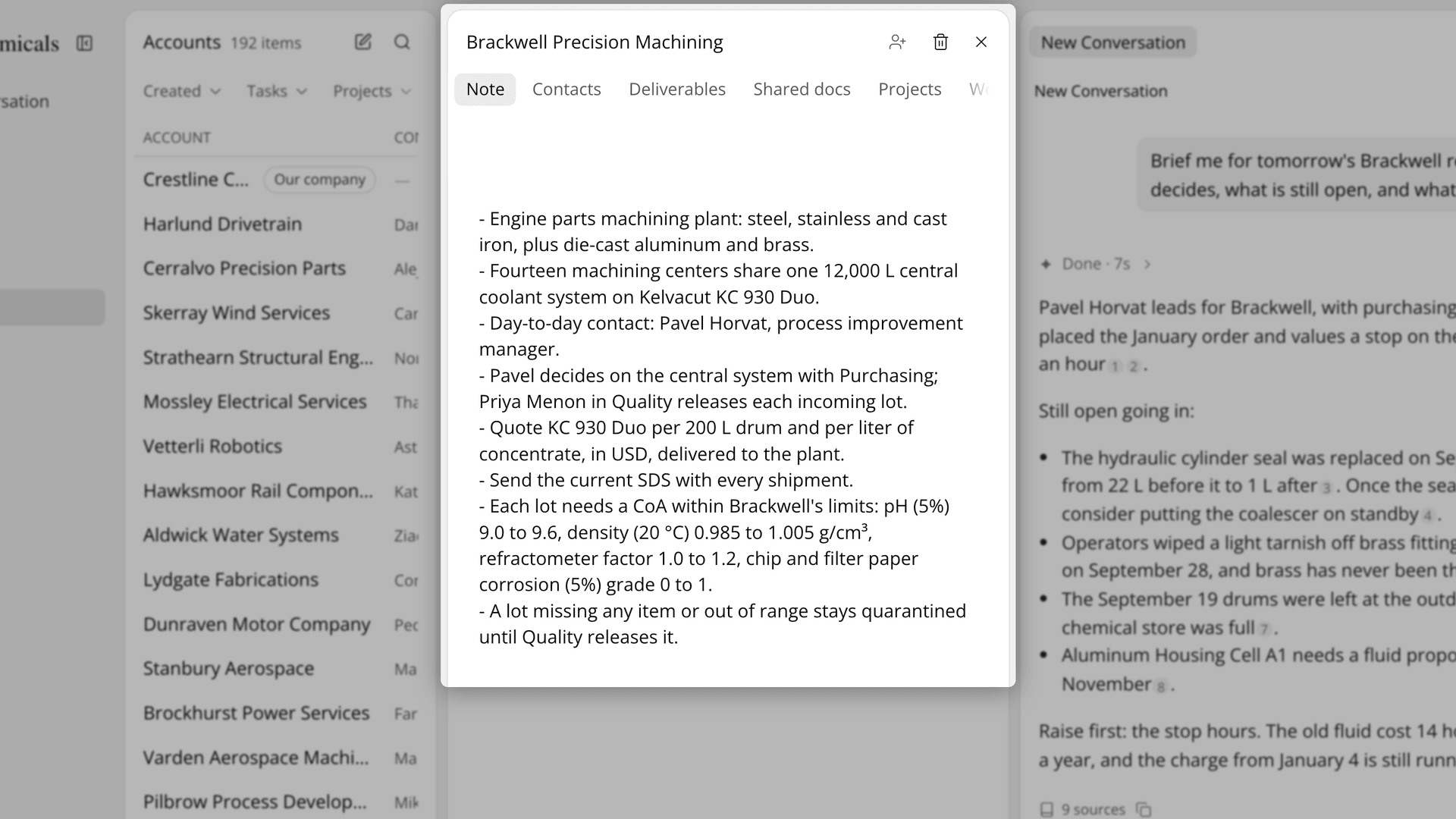Viewport: 1456px width, 819px height.
Task: Toggle the sidebar collapse icon
Action: point(84,43)
